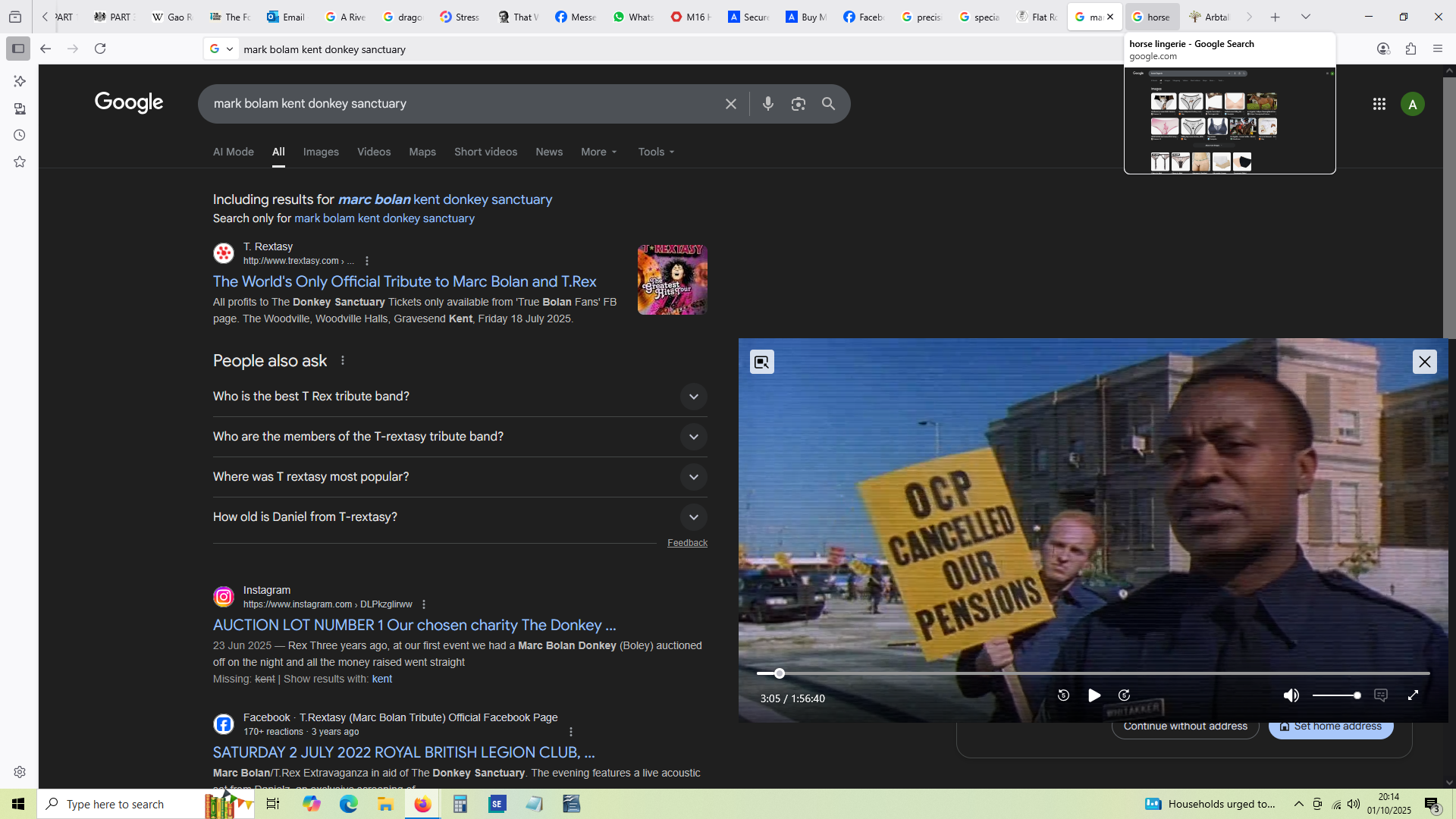This screenshot has width=1456, height=819.
Task: Click the picture-in-picture video icon
Action: click(761, 362)
